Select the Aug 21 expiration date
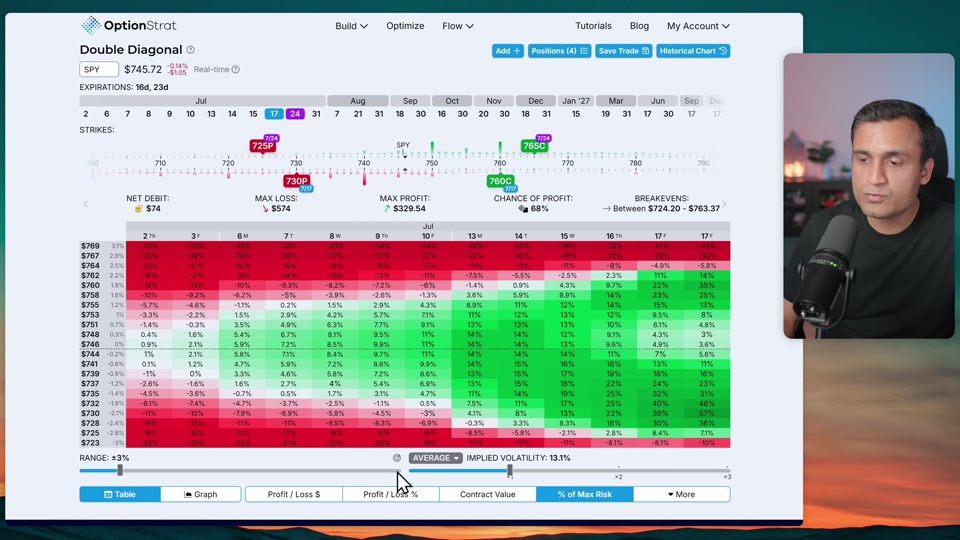 (358, 114)
